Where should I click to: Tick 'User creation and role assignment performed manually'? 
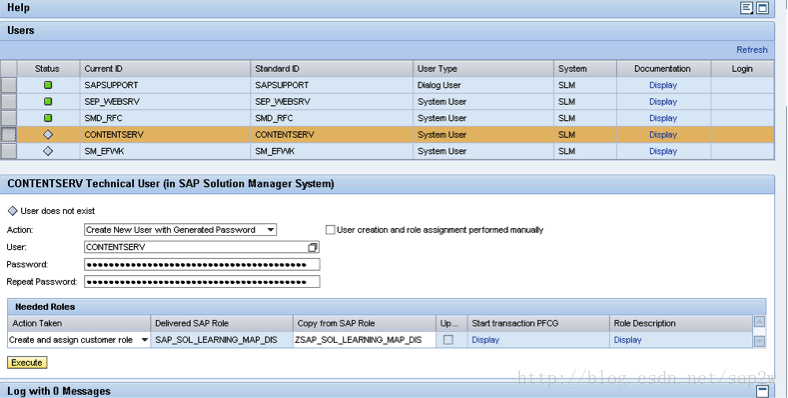point(330,230)
